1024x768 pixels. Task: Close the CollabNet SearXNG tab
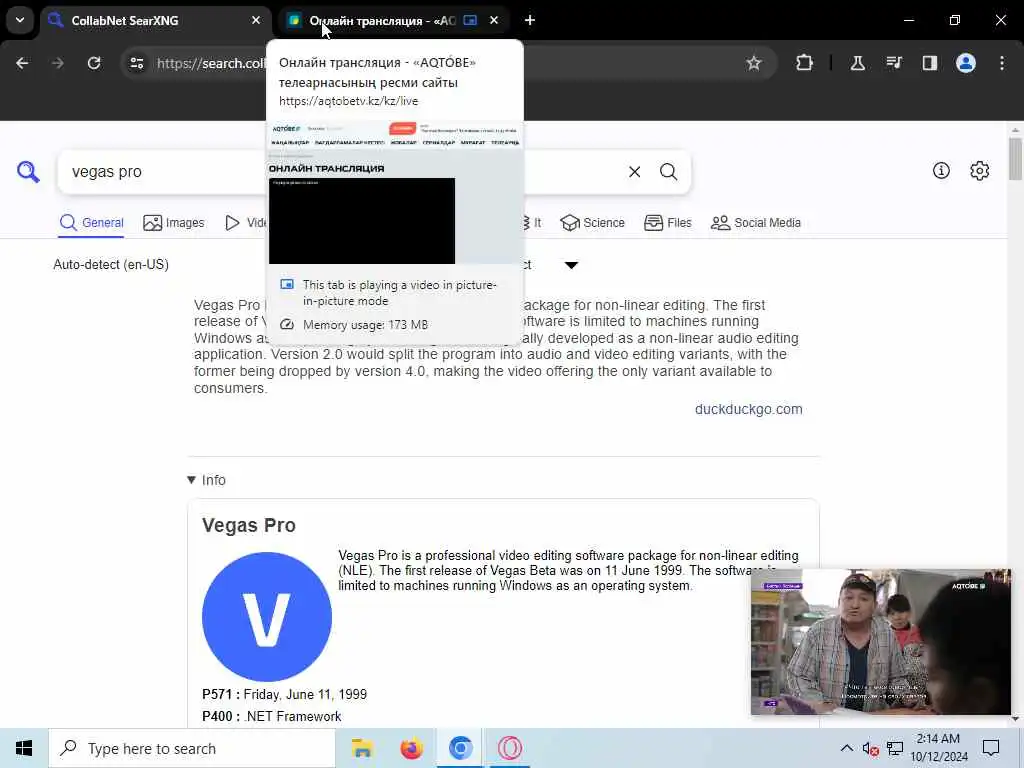click(256, 20)
